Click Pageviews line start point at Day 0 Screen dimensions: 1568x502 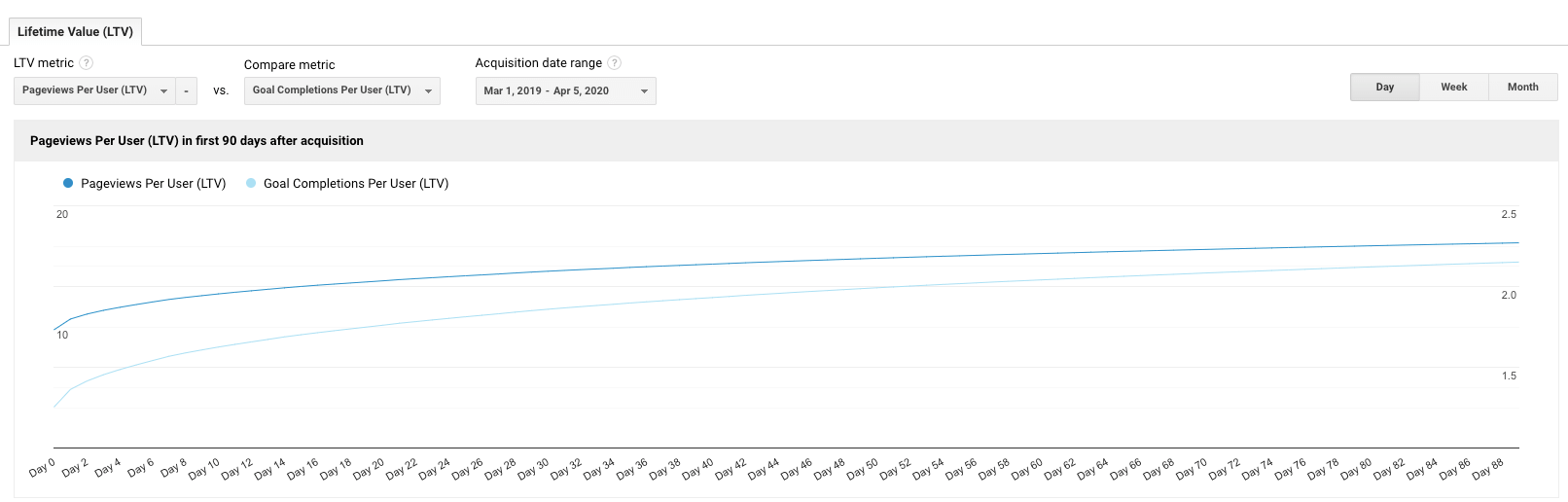[54, 330]
